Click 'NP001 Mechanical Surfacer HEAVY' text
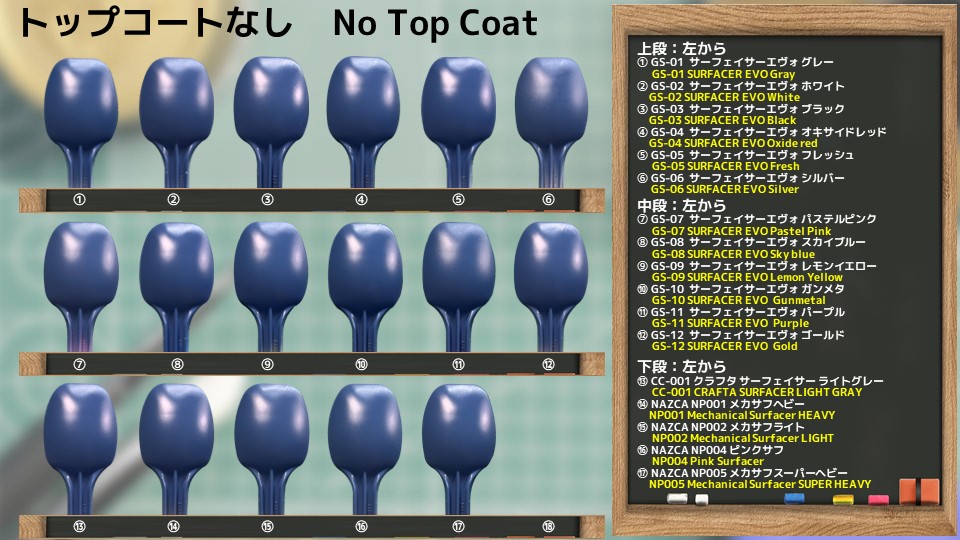The width and height of the screenshot is (960, 540). pos(742,415)
